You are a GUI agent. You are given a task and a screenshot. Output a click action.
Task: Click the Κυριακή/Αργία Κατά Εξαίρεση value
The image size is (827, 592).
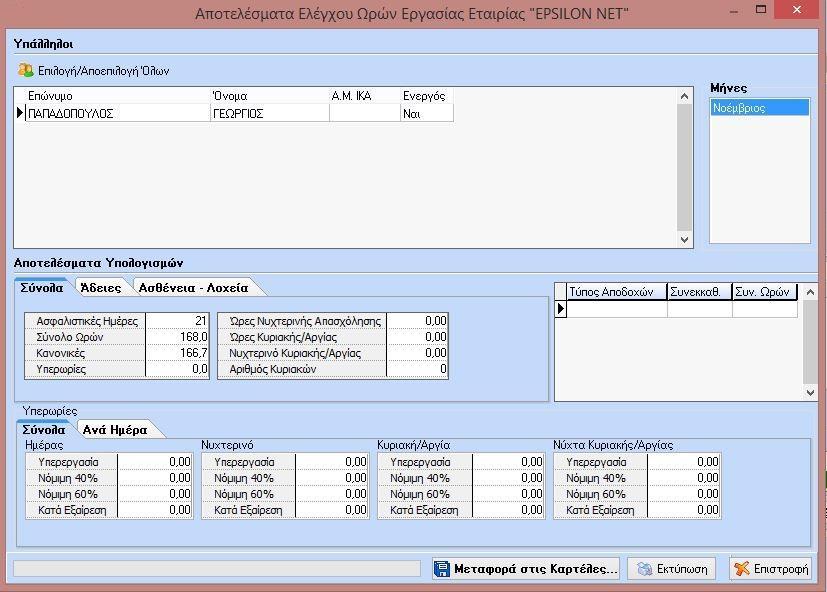pyautogui.click(x=508, y=510)
